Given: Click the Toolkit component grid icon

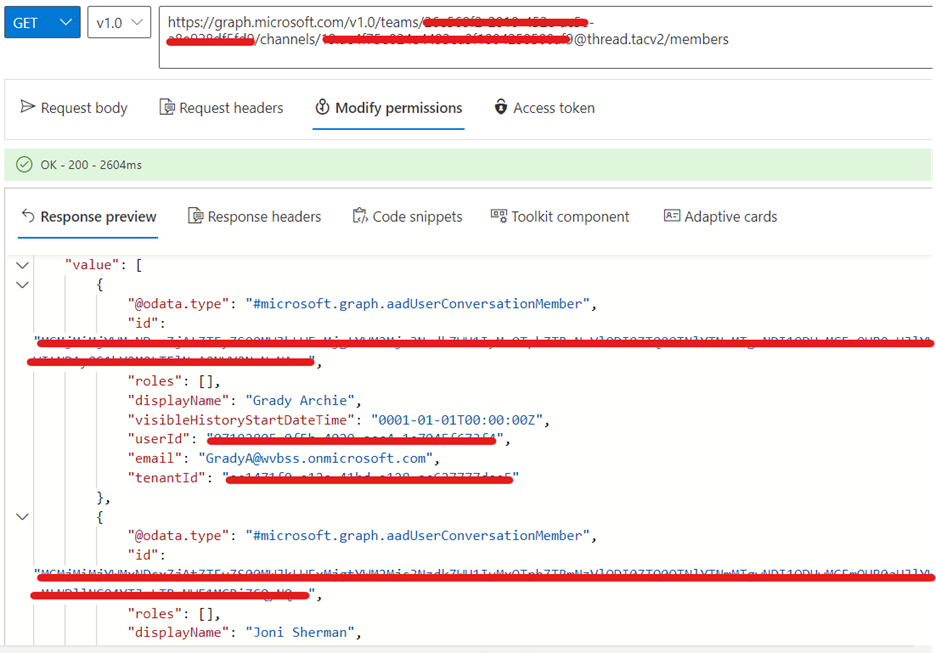Looking at the screenshot, I should click(x=497, y=216).
